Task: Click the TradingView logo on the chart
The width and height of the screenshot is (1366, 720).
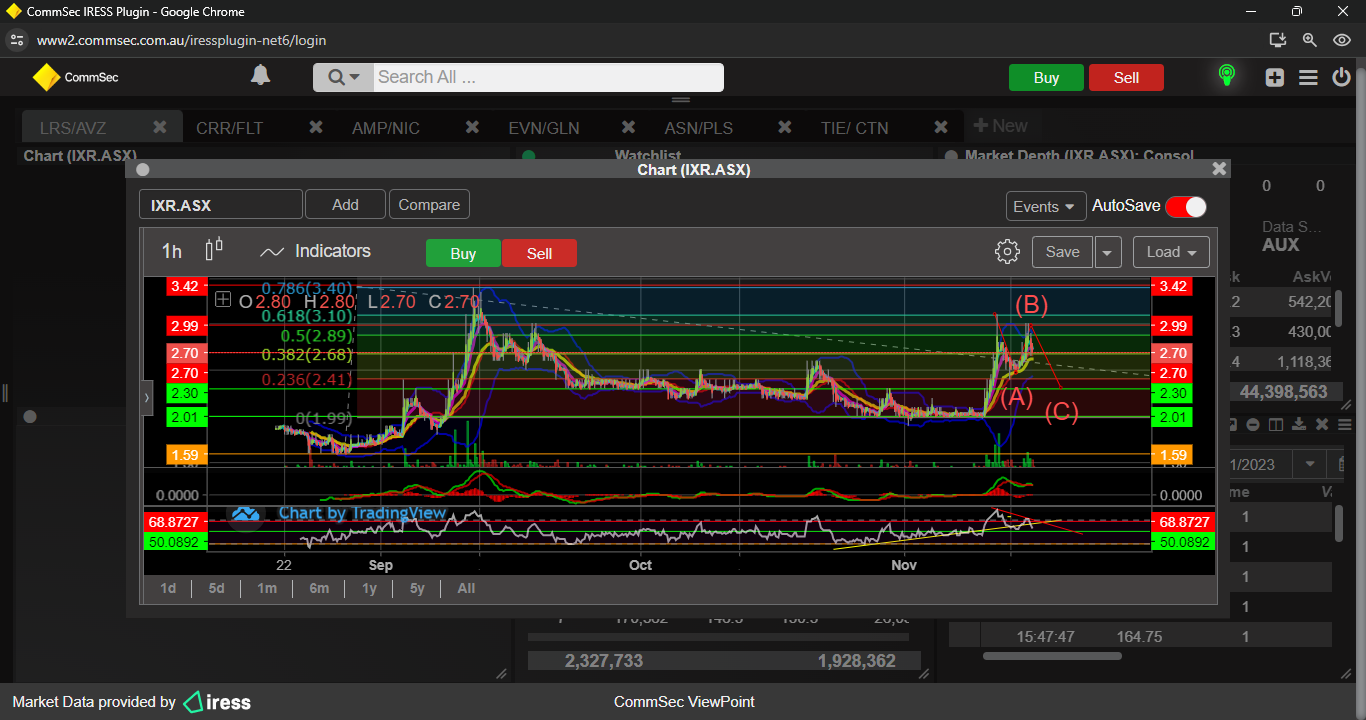Action: pyautogui.click(x=245, y=514)
